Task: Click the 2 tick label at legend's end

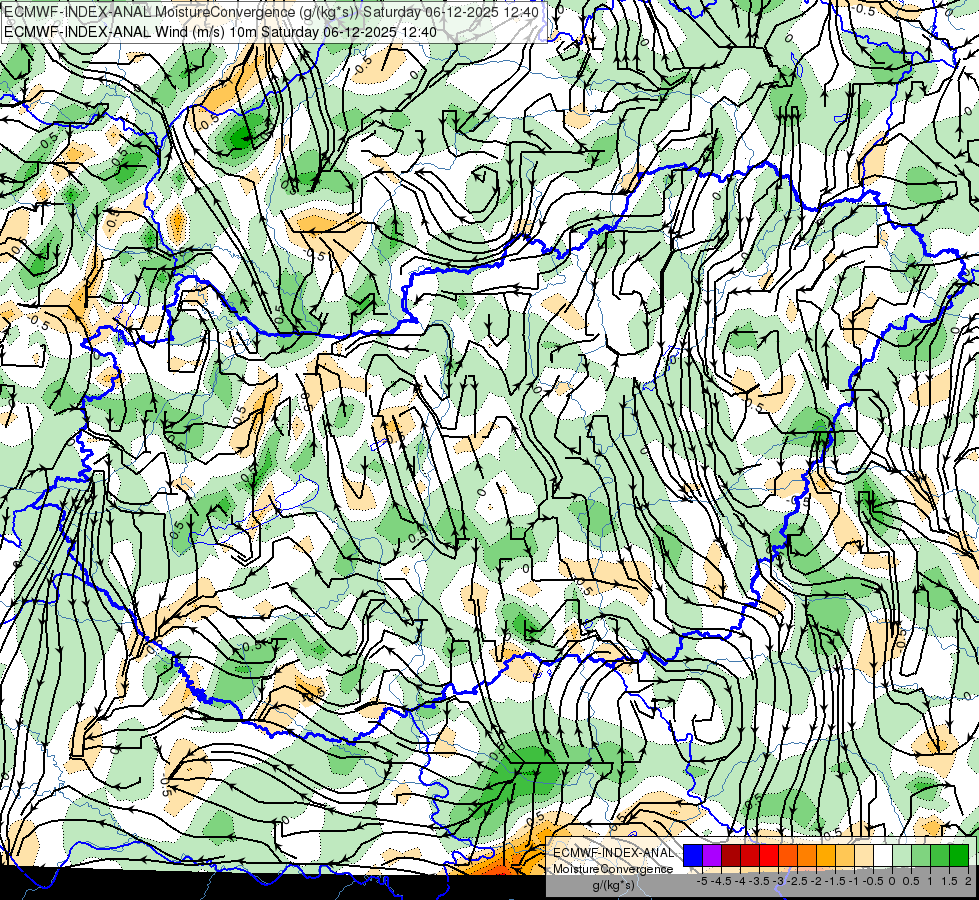Action: click(x=968, y=881)
